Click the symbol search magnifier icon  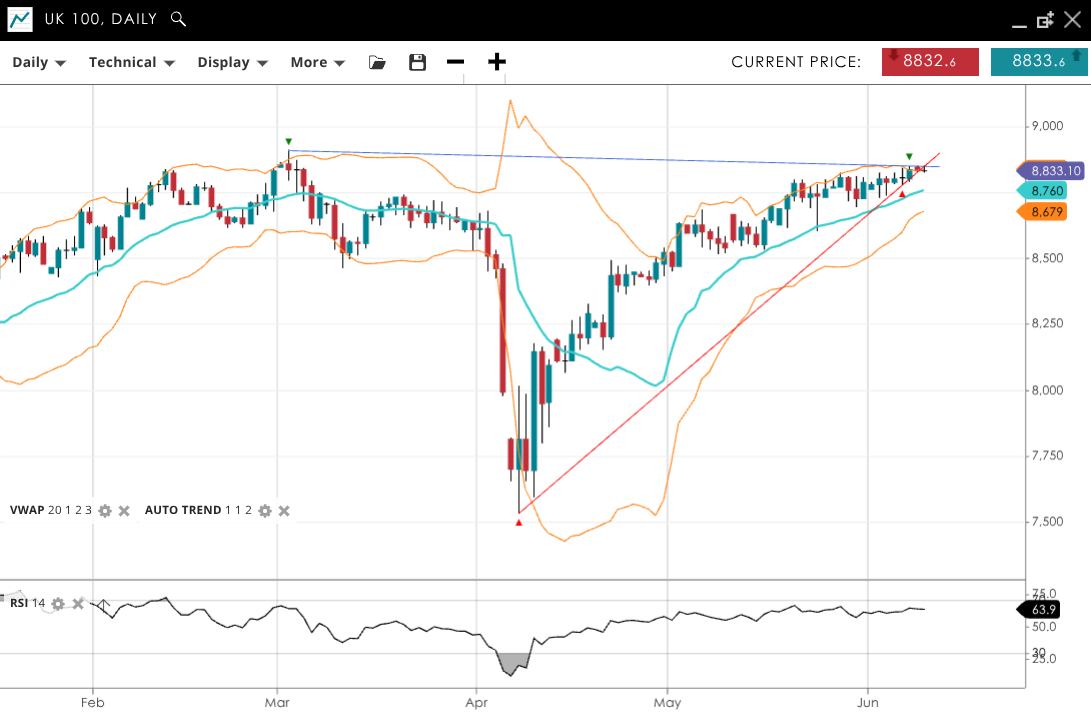(178, 19)
